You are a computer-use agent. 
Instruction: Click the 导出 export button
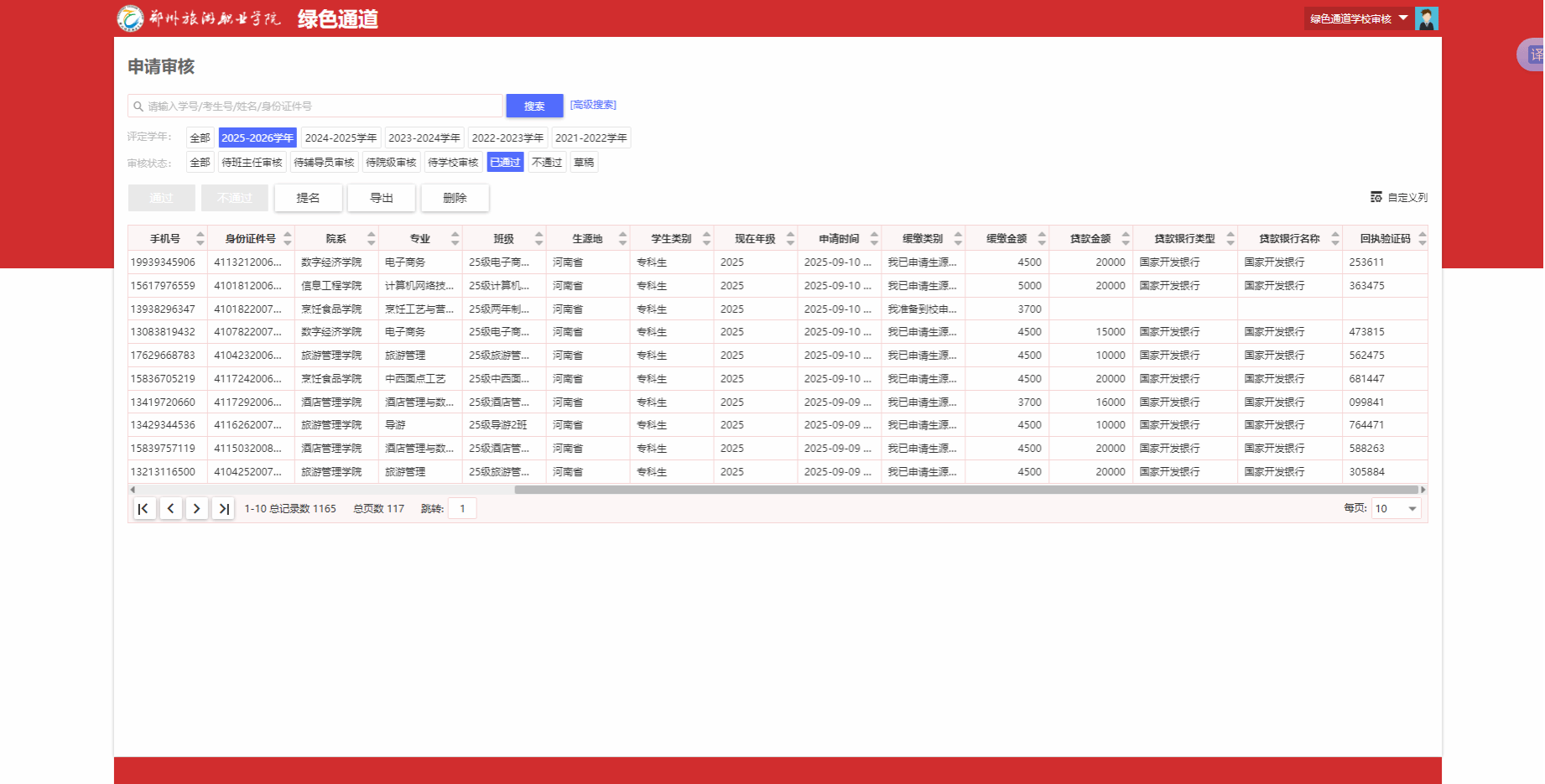point(382,198)
